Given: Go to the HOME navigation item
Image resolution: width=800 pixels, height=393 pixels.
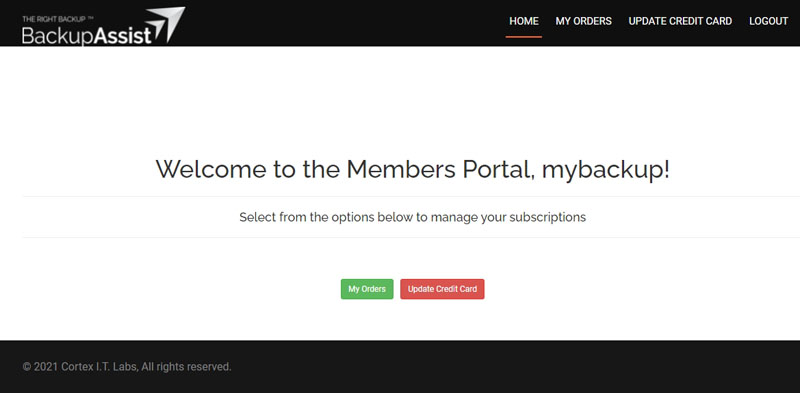Looking at the screenshot, I should [523, 21].
